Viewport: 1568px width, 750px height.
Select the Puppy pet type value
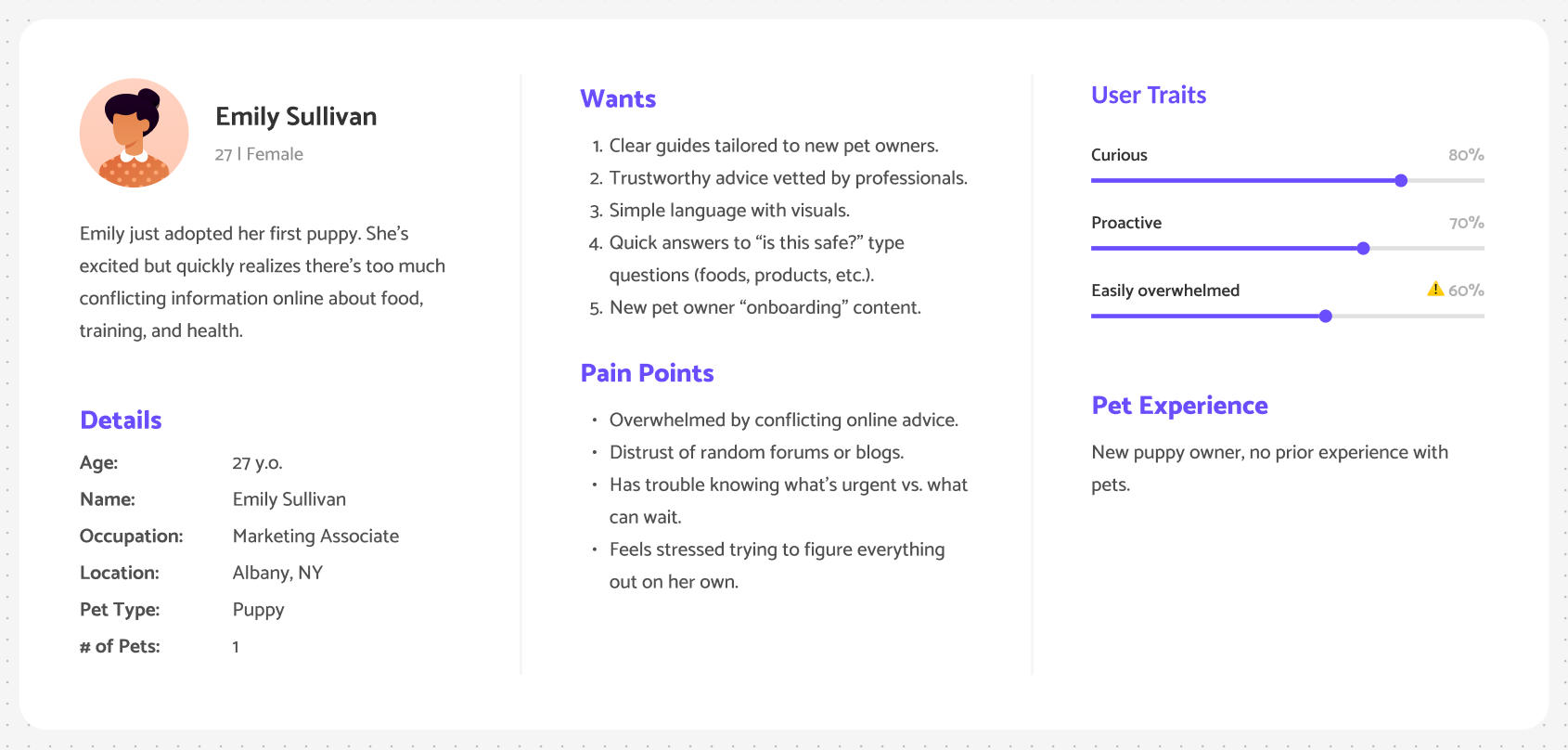[258, 610]
